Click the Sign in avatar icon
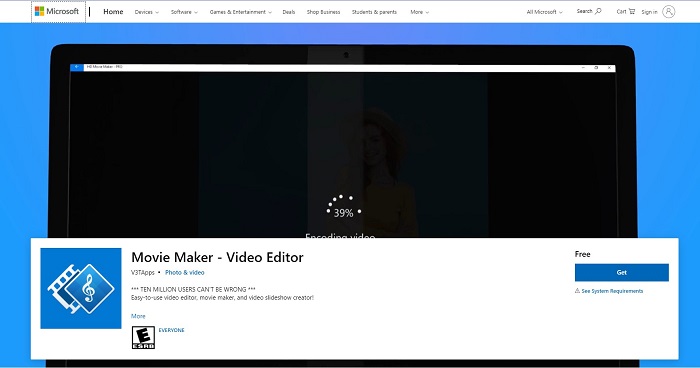Screen dimensions: 700x368 click(x=668, y=12)
